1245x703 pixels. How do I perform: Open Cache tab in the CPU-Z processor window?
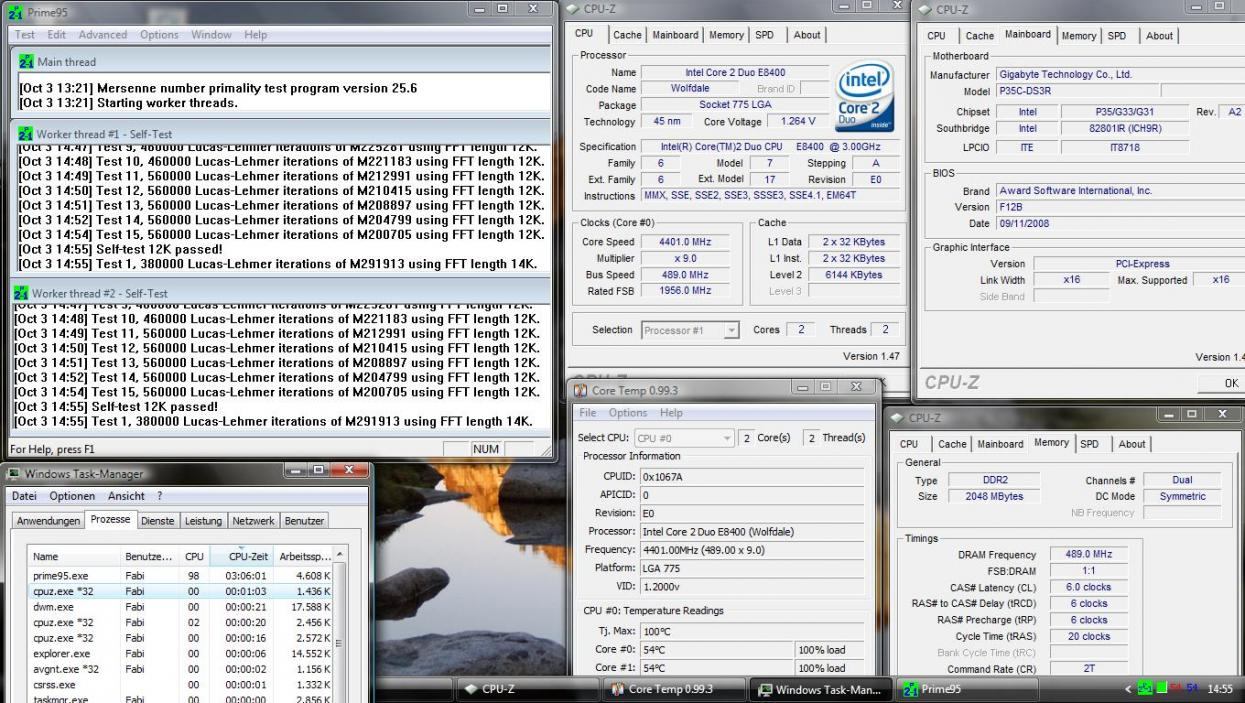click(x=627, y=34)
